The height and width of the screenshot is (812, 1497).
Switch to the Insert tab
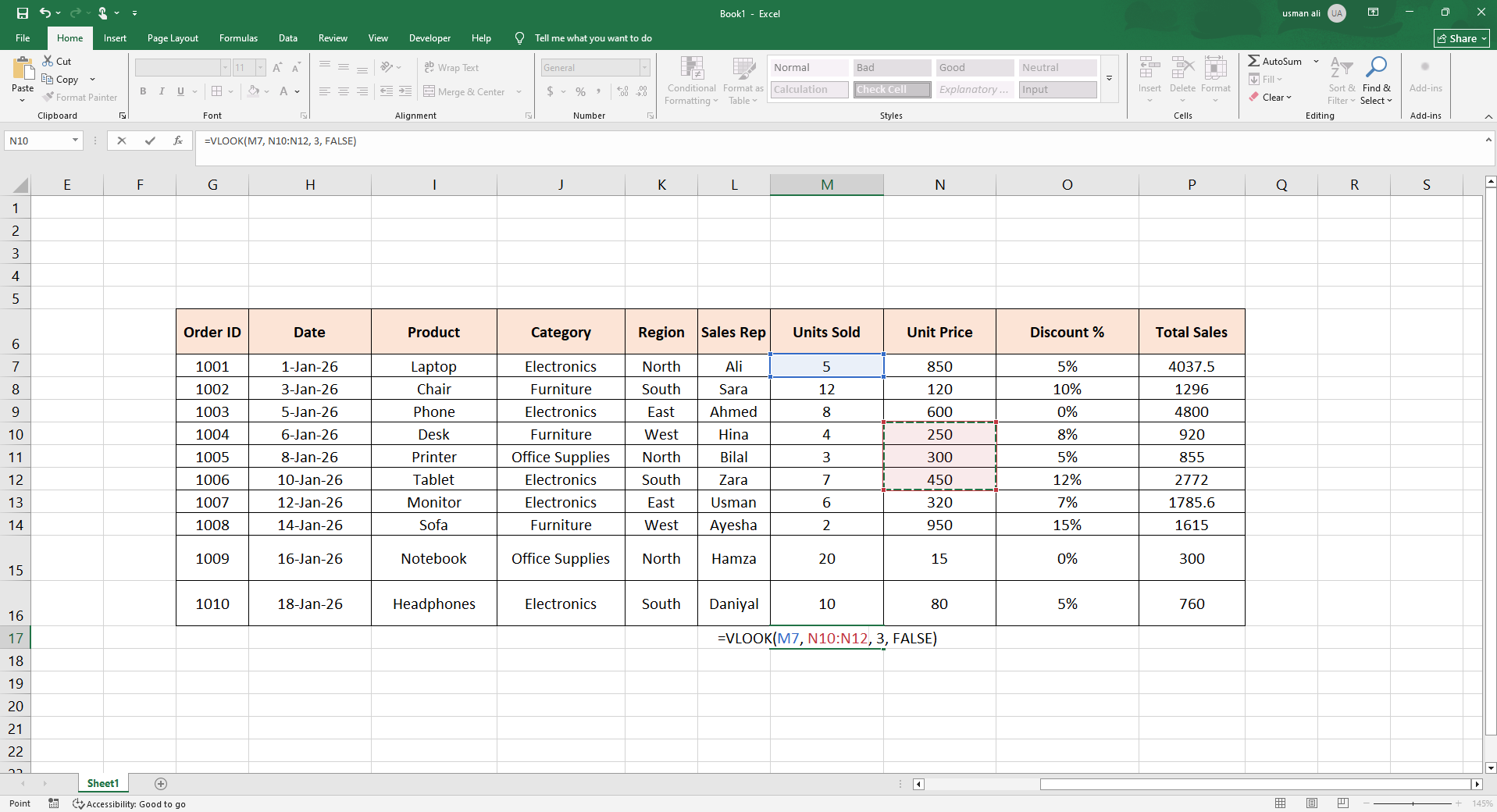[x=115, y=37]
